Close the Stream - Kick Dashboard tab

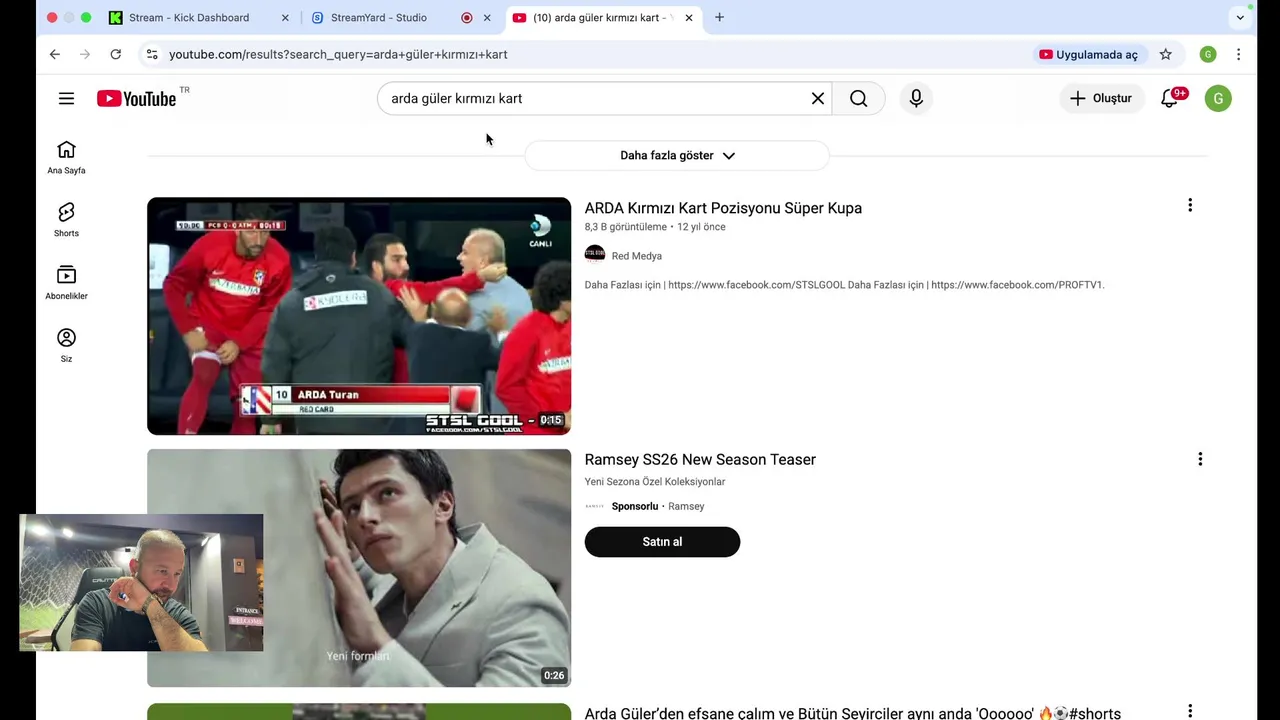285,18
